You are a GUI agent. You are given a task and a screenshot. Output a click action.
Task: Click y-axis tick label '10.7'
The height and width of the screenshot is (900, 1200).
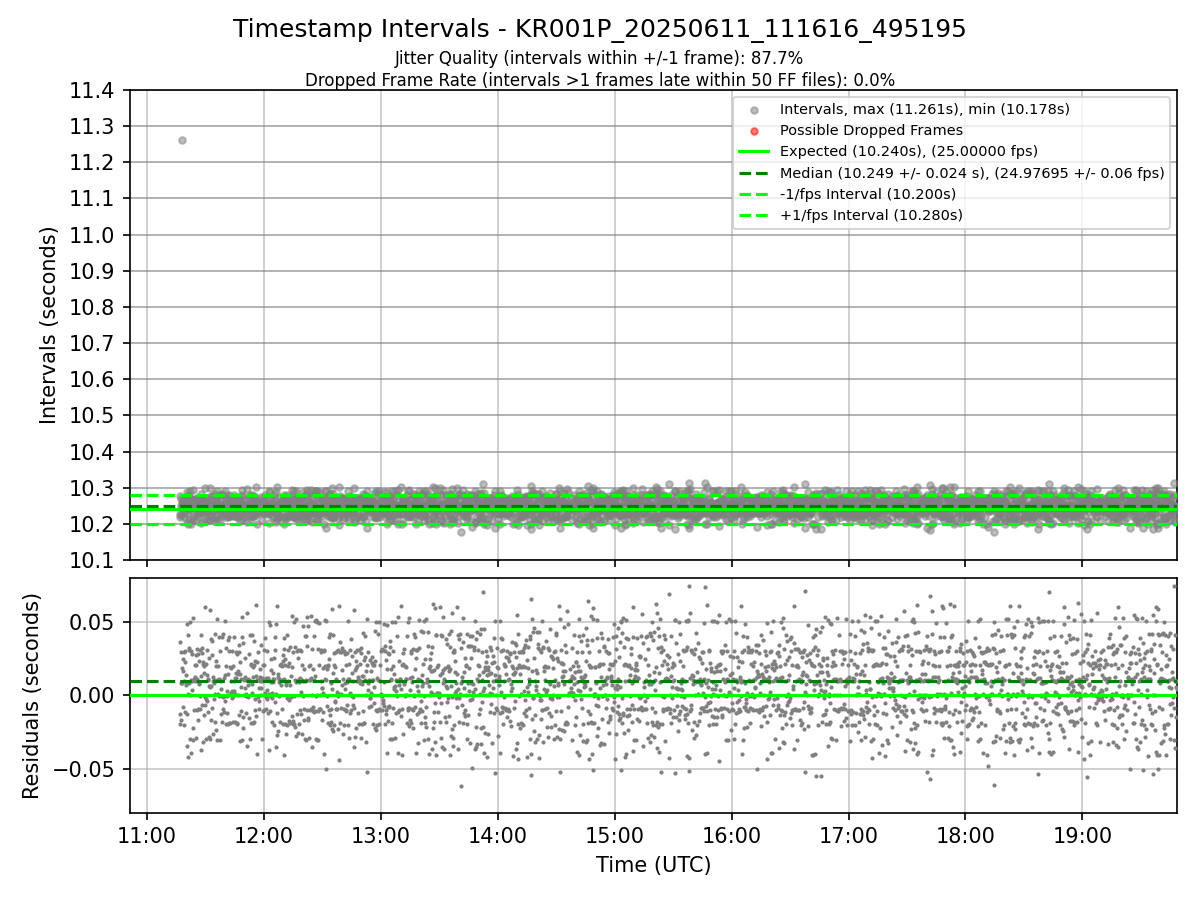click(94, 344)
